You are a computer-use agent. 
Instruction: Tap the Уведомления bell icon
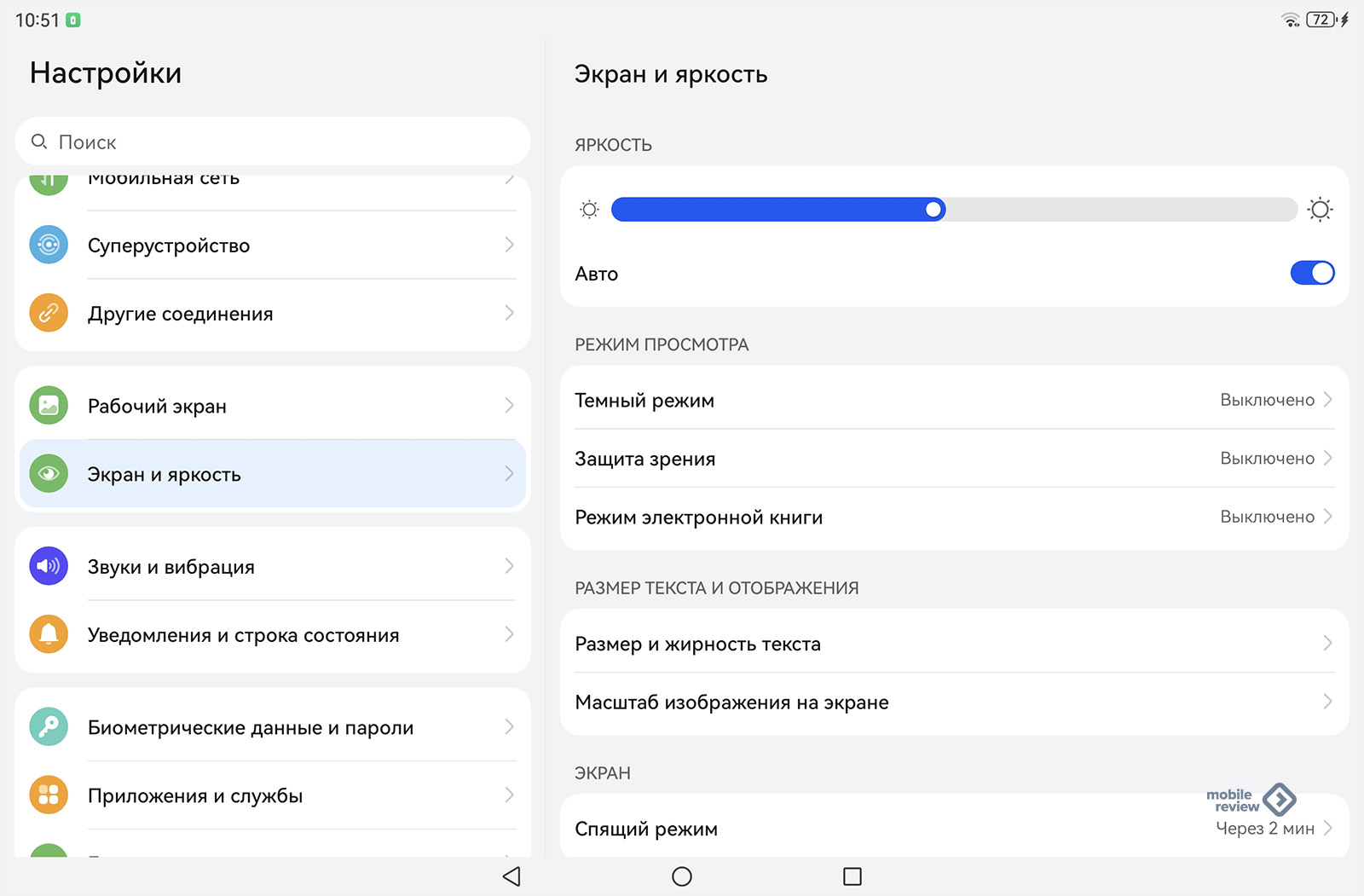pos(49,634)
